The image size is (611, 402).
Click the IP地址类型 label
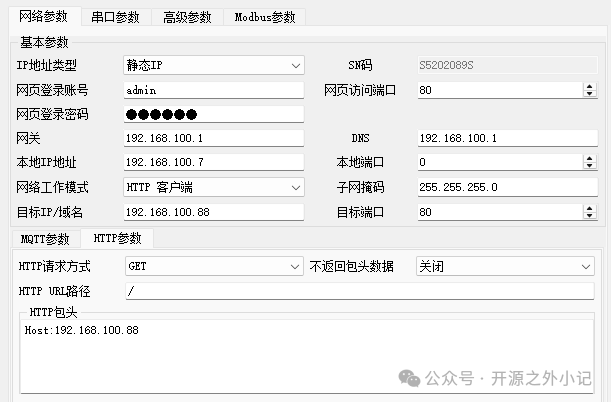click(46, 65)
